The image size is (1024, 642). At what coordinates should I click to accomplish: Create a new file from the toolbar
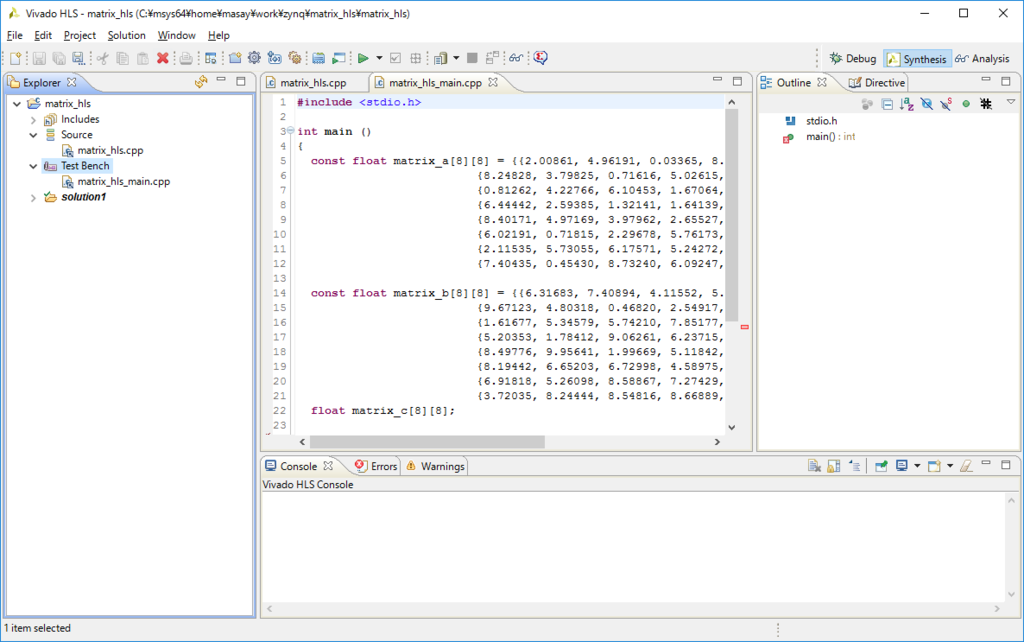[x=15, y=58]
